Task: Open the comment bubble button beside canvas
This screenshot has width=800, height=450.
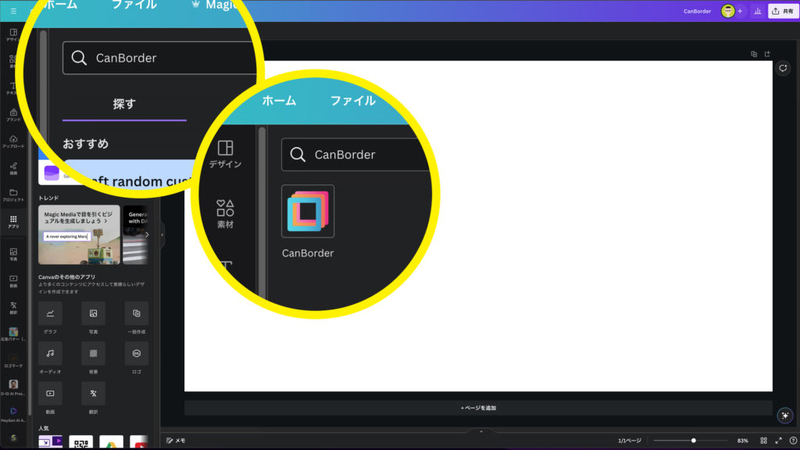Action: click(x=783, y=68)
